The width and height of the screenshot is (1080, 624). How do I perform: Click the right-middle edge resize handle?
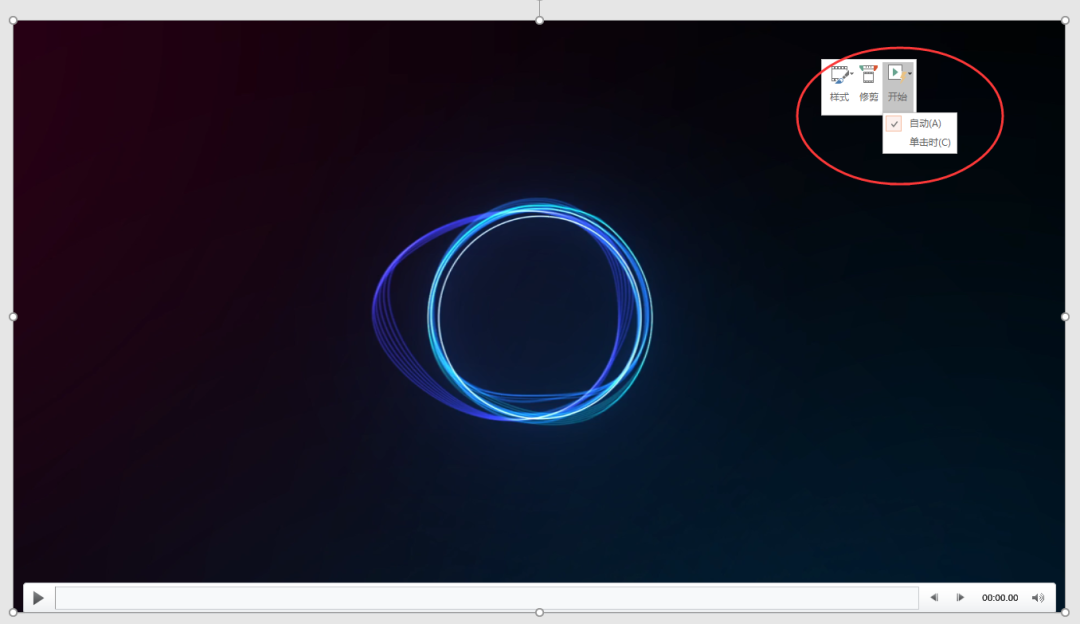[x=1065, y=317]
